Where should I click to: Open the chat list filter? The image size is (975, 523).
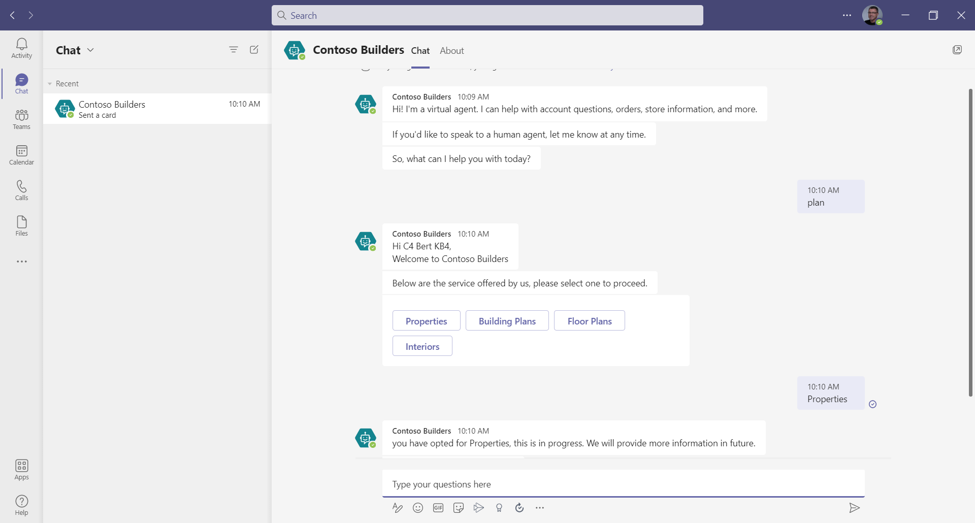coord(233,50)
